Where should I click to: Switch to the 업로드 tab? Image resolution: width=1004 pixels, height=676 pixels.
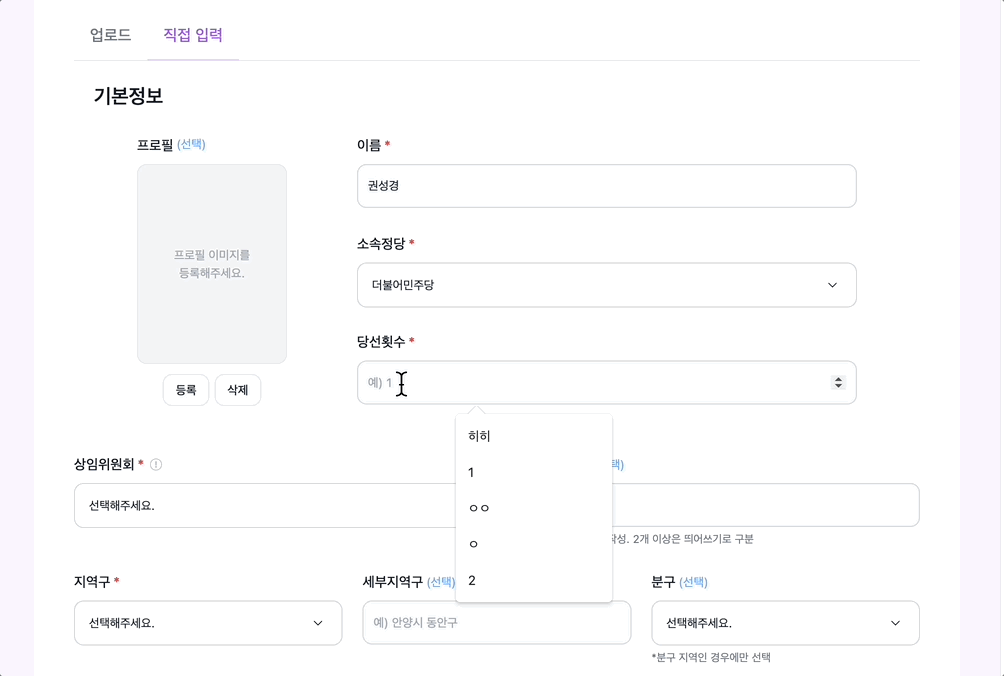click(108, 34)
